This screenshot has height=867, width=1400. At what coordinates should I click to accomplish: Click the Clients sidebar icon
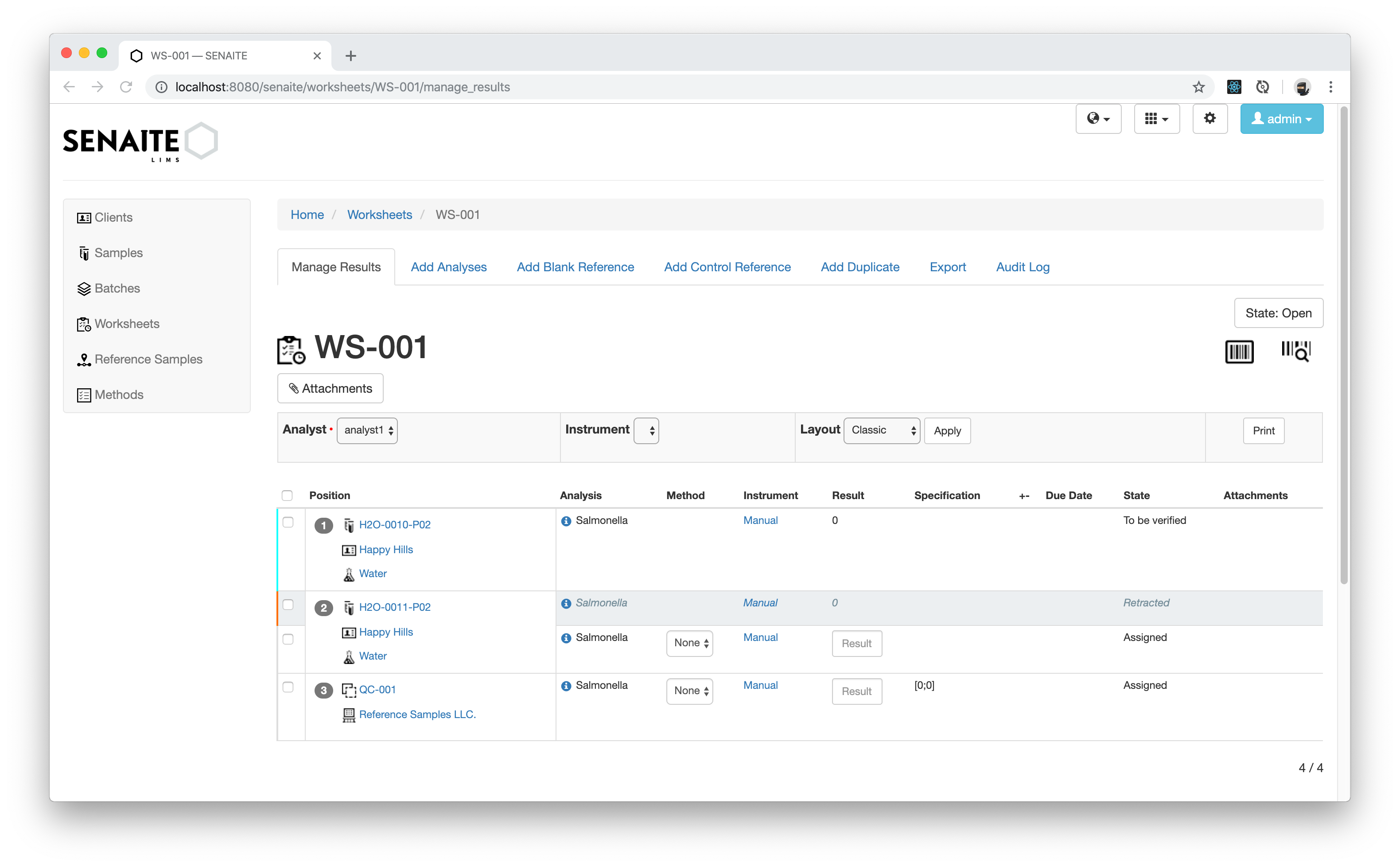click(84, 218)
